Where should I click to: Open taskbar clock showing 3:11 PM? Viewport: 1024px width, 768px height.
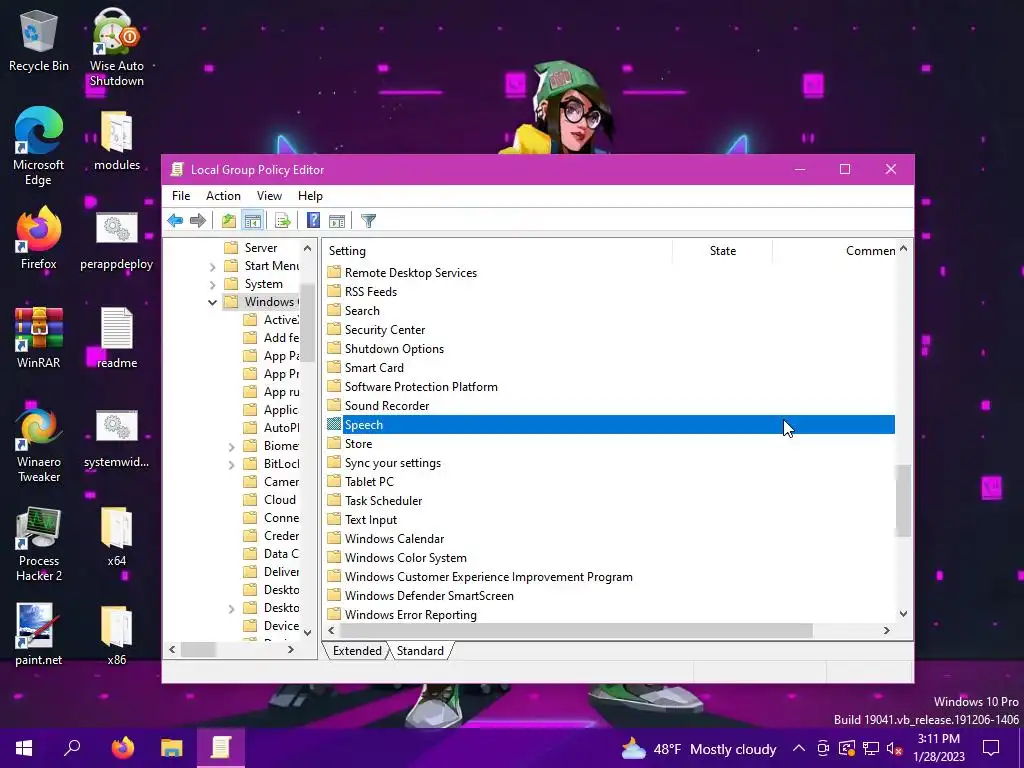(939, 748)
